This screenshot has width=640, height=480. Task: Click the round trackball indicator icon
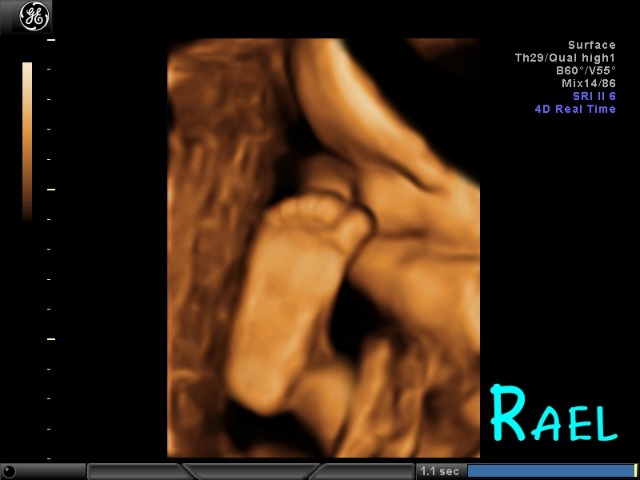[9, 470]
